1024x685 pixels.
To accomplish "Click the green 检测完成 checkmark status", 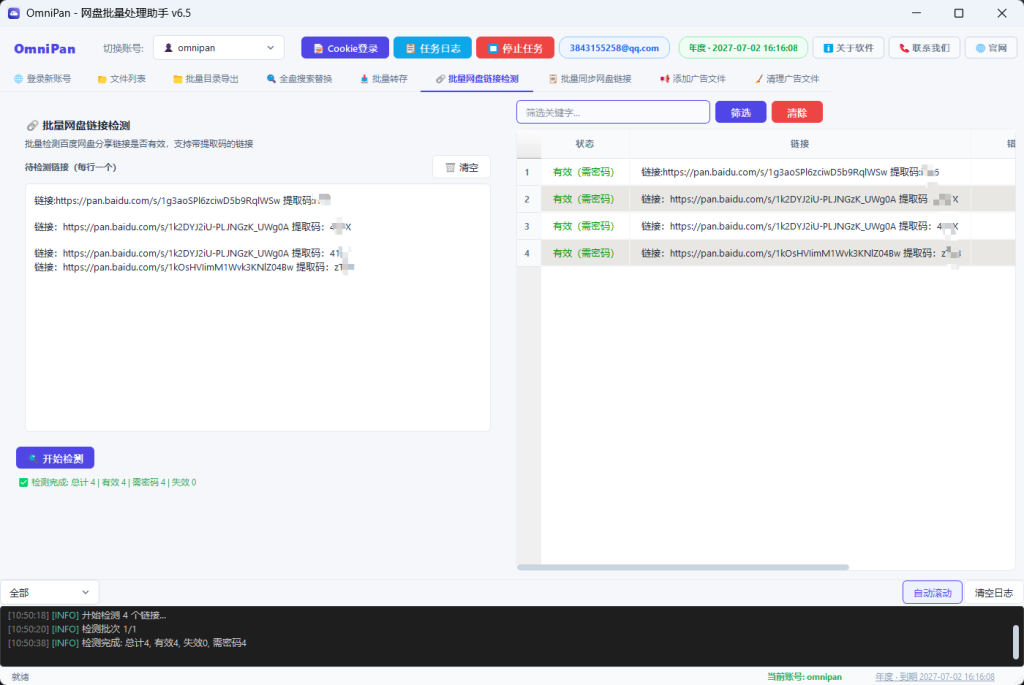I will pos(24,483).
